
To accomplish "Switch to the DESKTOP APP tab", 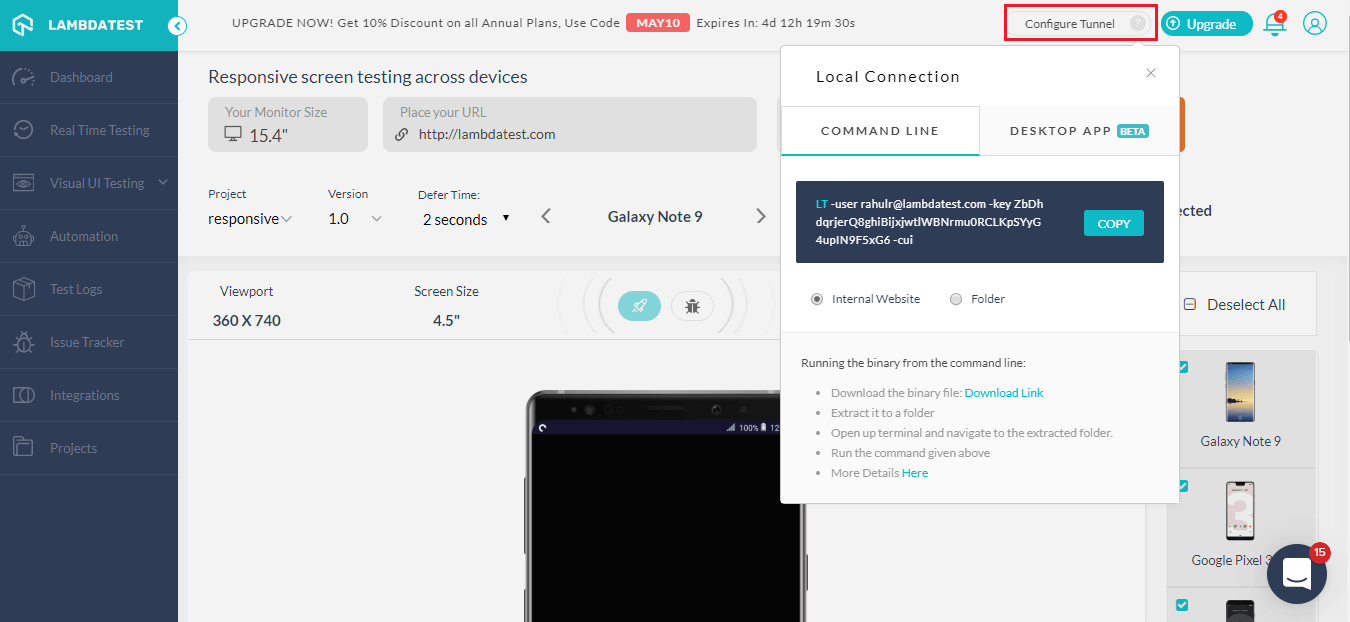I will pyautogui.click(x=1079, y=130).
